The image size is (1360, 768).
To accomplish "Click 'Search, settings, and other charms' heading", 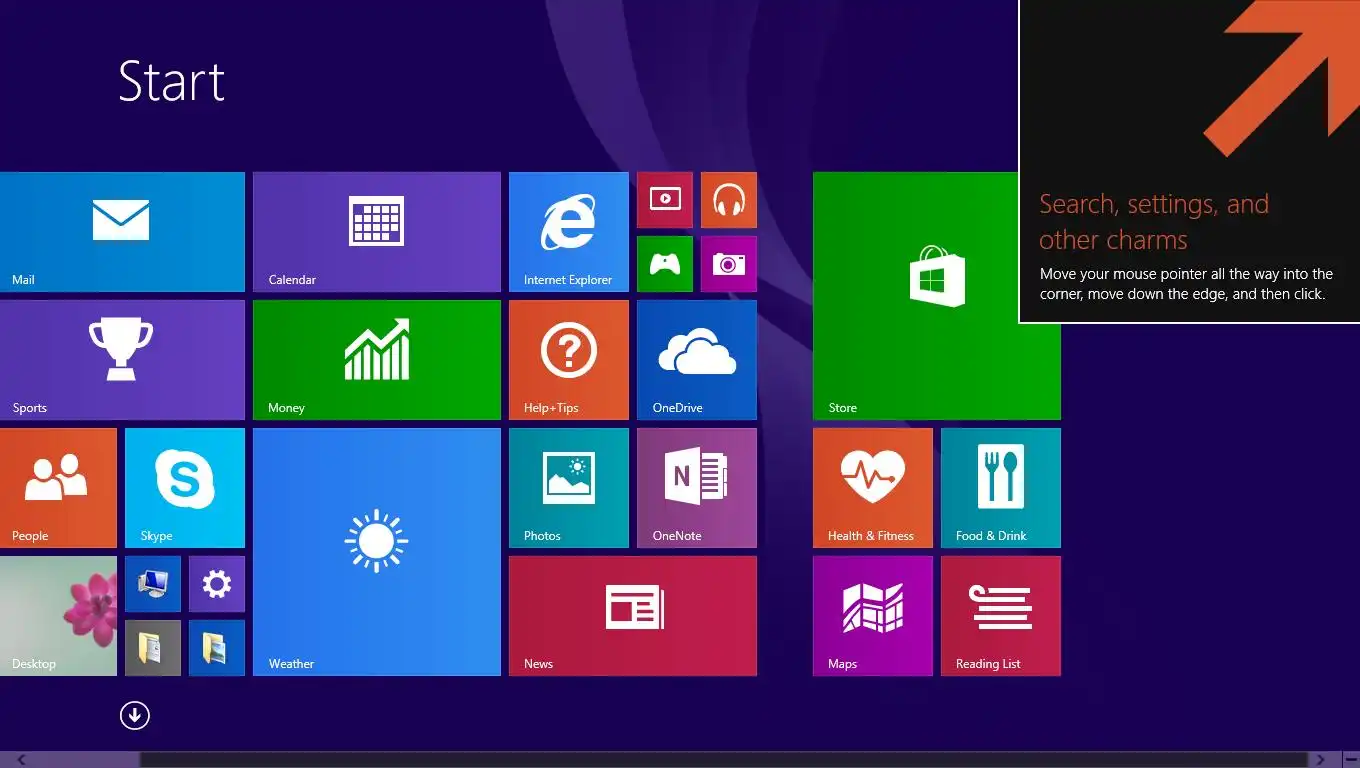I will [x=1154, y=222].
